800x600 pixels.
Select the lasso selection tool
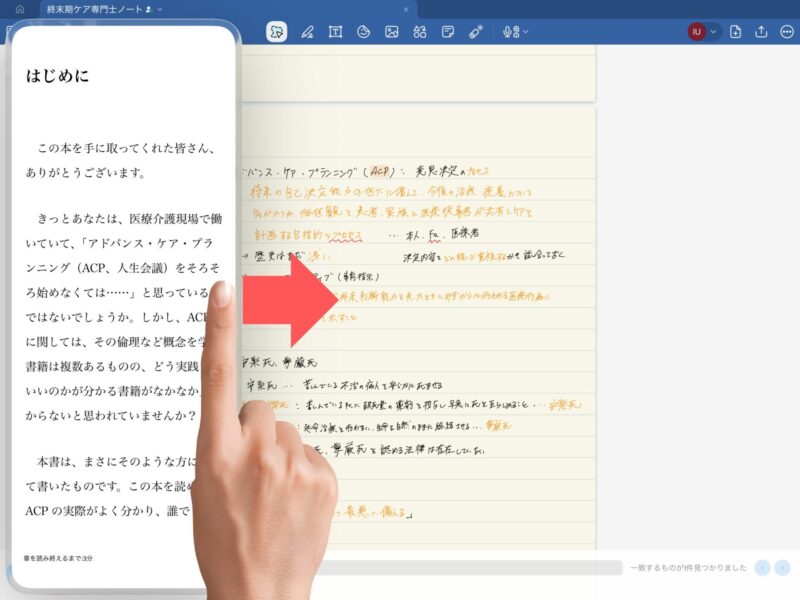[277, 32]
